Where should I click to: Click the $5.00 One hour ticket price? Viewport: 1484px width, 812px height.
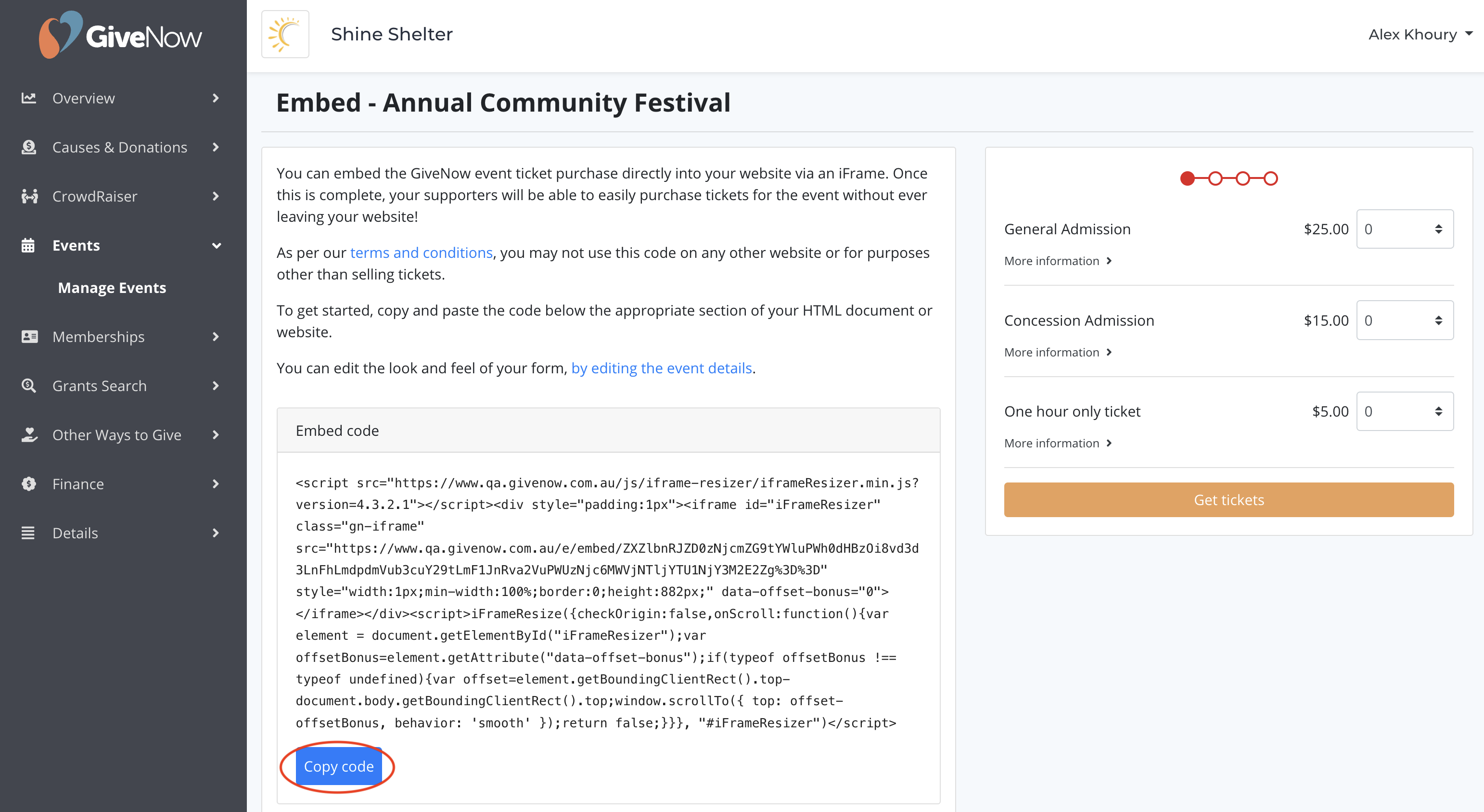click(1330, 411)
